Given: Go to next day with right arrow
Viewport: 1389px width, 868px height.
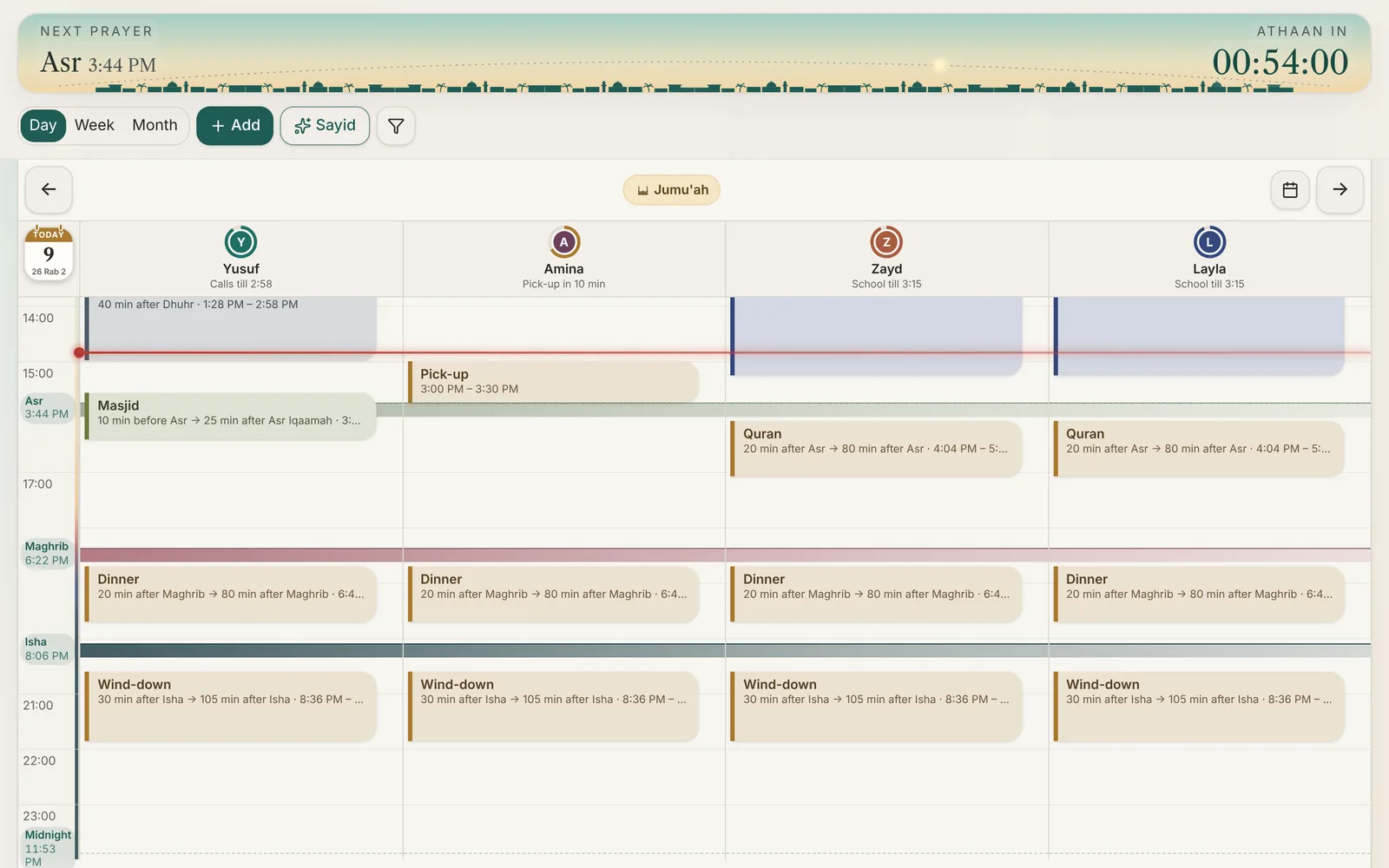Looking at the screenshot, I should tap(1340, 189).
